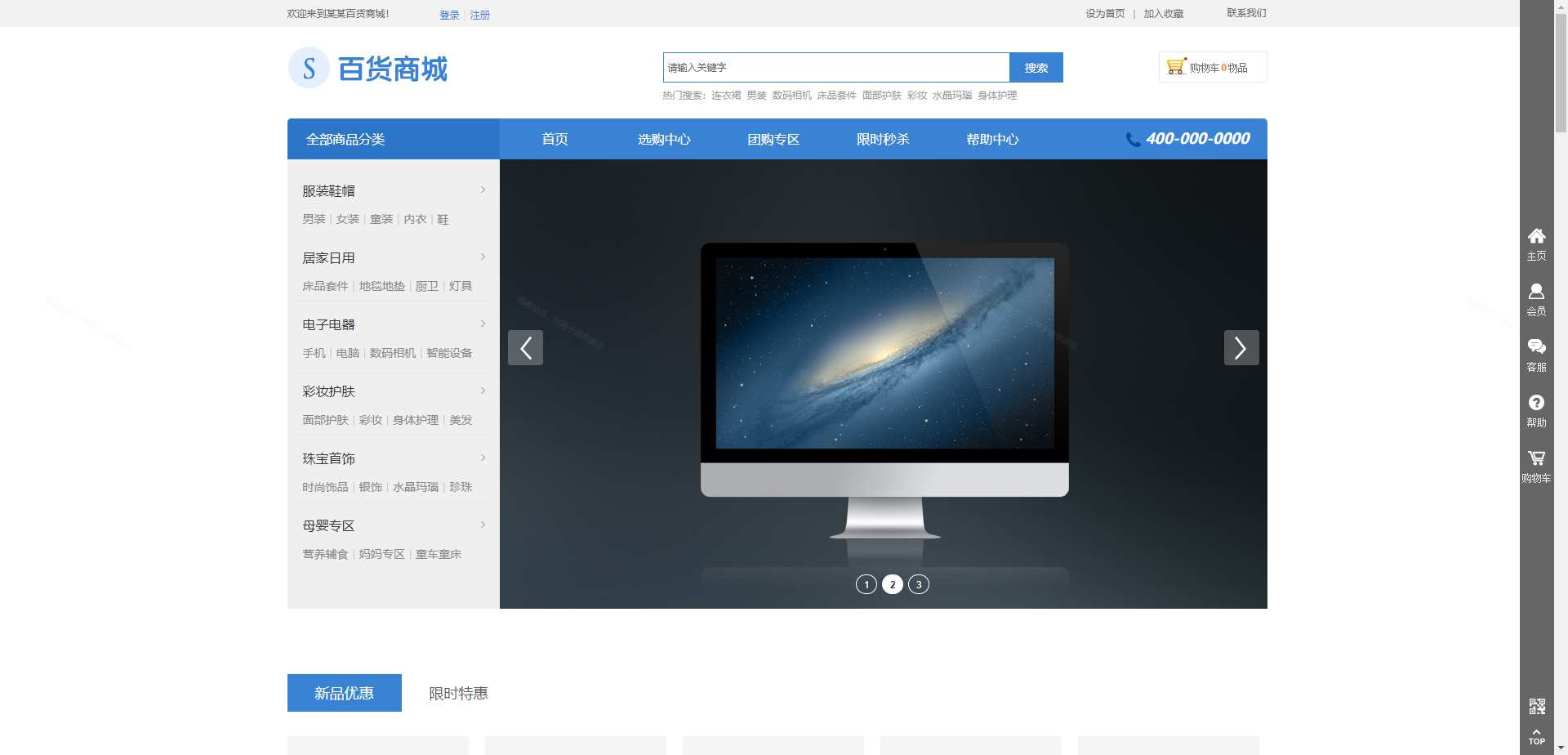Open the 营养辅食 subcategory link

coord(325,554)
